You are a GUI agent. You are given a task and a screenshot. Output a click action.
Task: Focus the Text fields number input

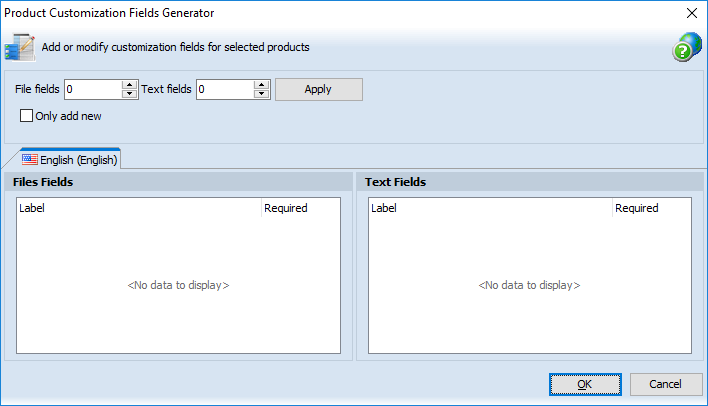pyautogui.click(x=225, y=90)
